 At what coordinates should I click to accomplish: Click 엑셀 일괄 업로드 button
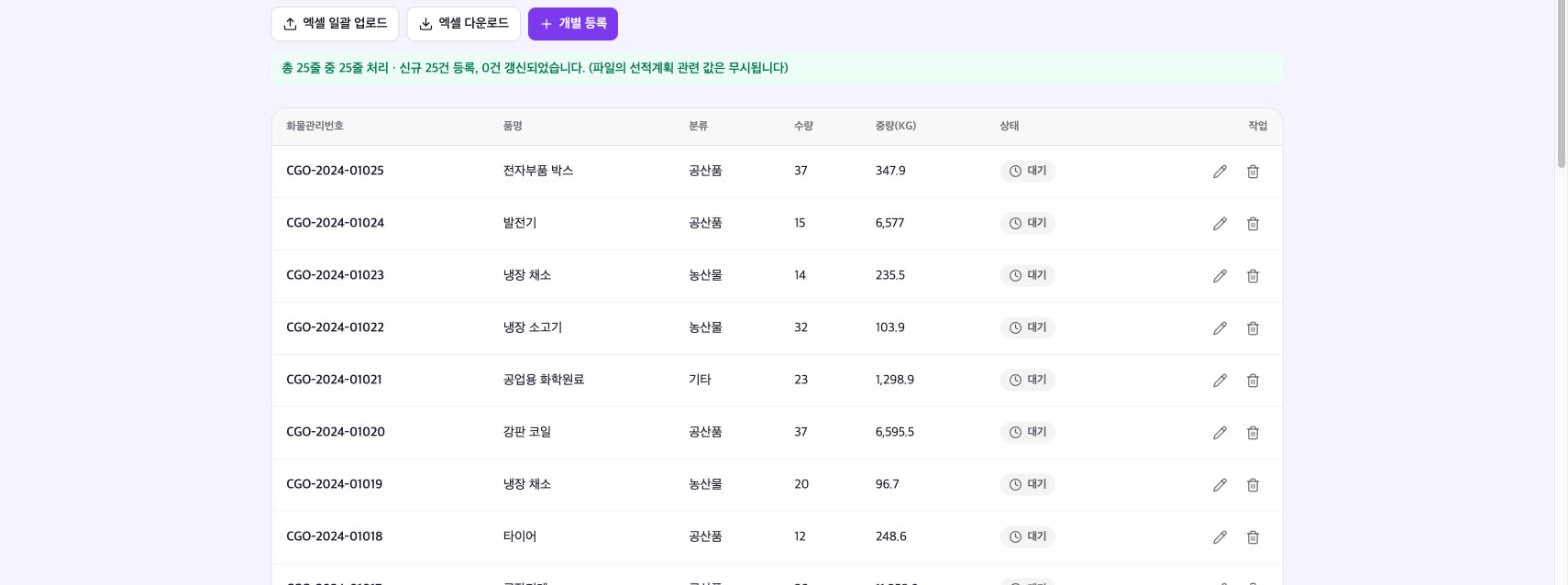(x=335, y=24)
